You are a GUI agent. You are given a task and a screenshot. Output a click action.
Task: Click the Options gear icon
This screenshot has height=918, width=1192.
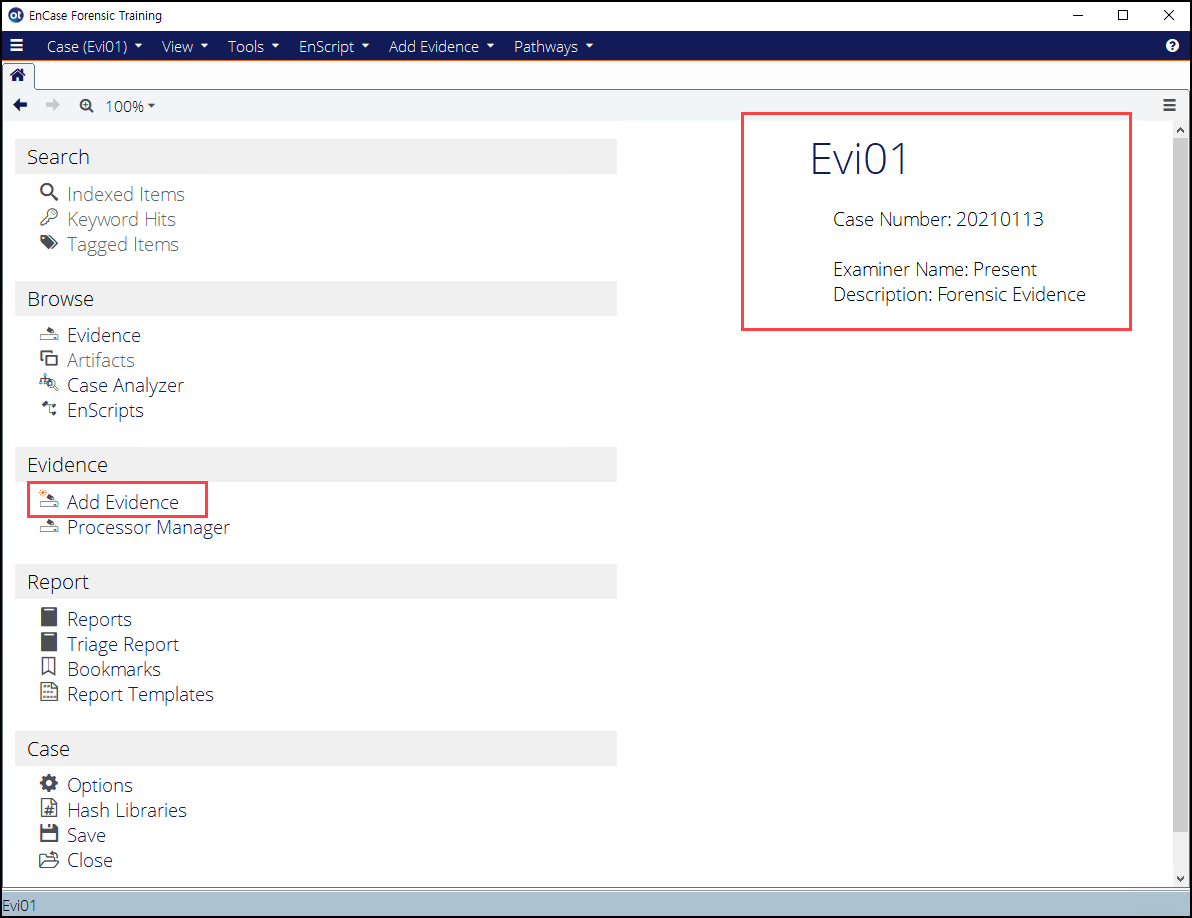coord(49,783)
